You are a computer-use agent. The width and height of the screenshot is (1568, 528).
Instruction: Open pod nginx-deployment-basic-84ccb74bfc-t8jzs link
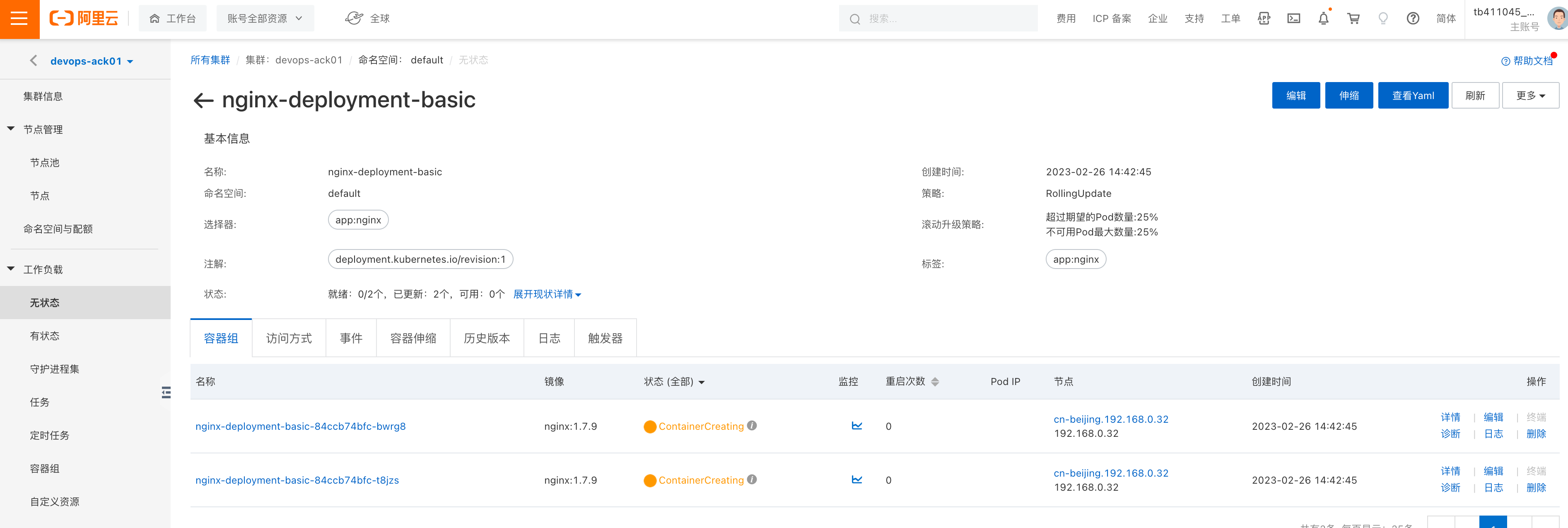click(x=297, y=480)
